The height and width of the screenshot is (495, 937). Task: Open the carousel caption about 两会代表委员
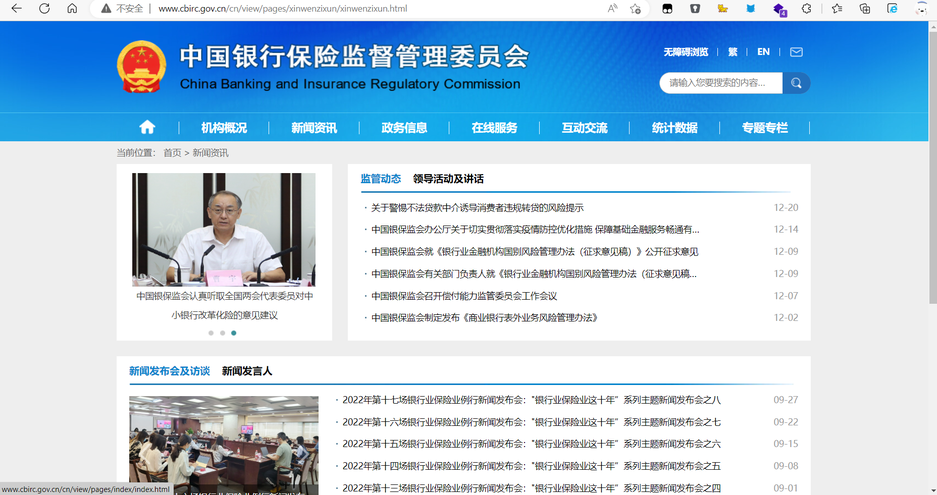click(x=224, y=305)
